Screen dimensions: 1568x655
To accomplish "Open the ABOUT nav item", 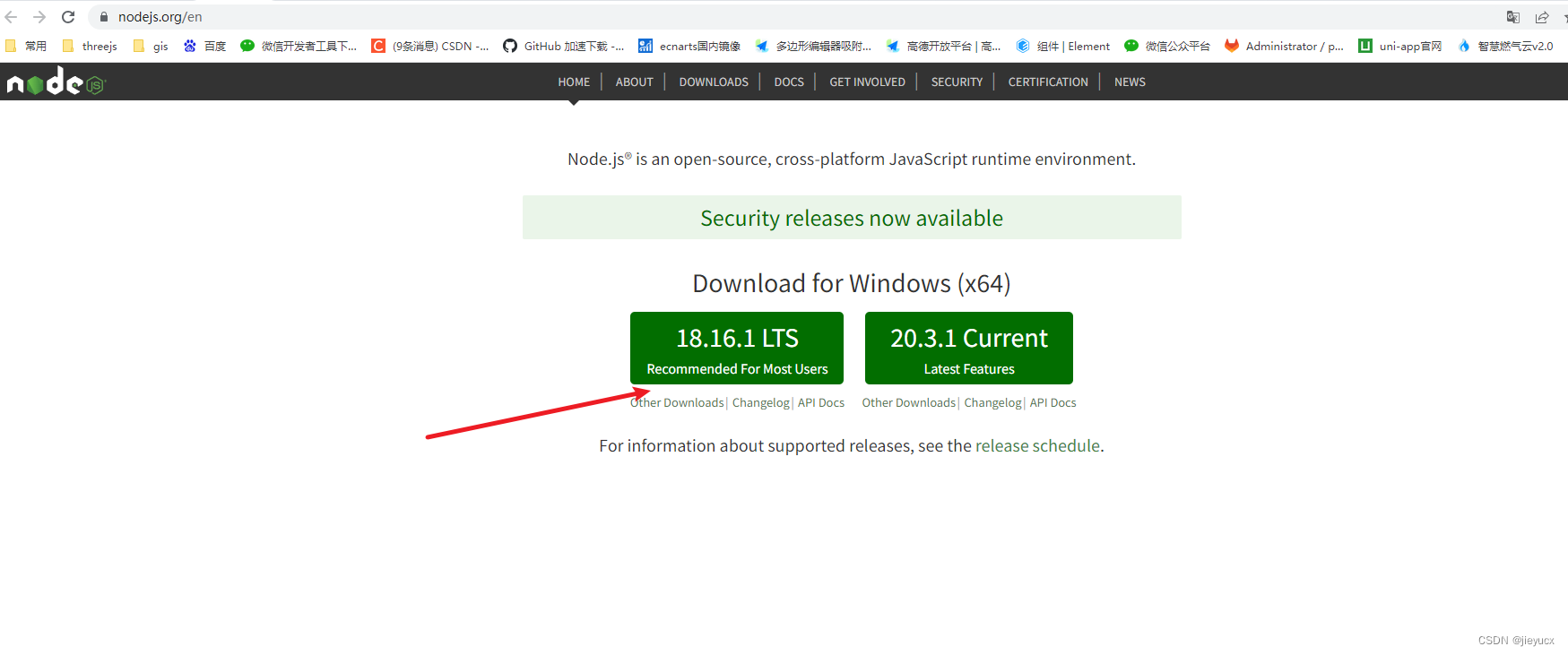I will pyautogui.click(x=635, y=82).
